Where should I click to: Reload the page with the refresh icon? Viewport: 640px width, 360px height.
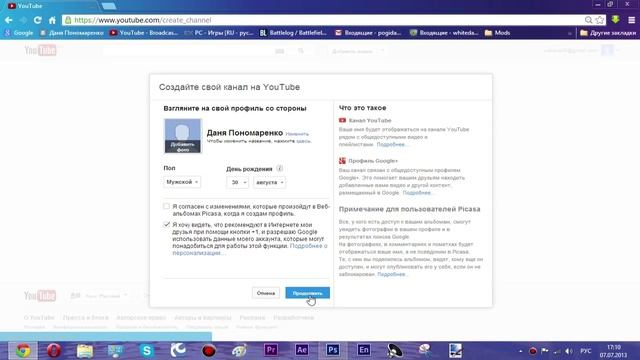coord(38,20)
